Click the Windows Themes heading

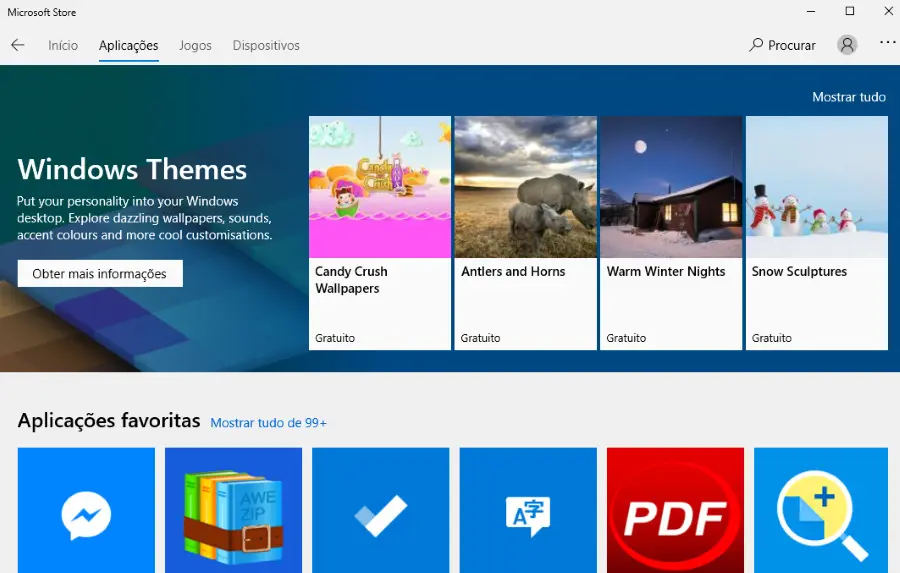[x=132, y=169]
